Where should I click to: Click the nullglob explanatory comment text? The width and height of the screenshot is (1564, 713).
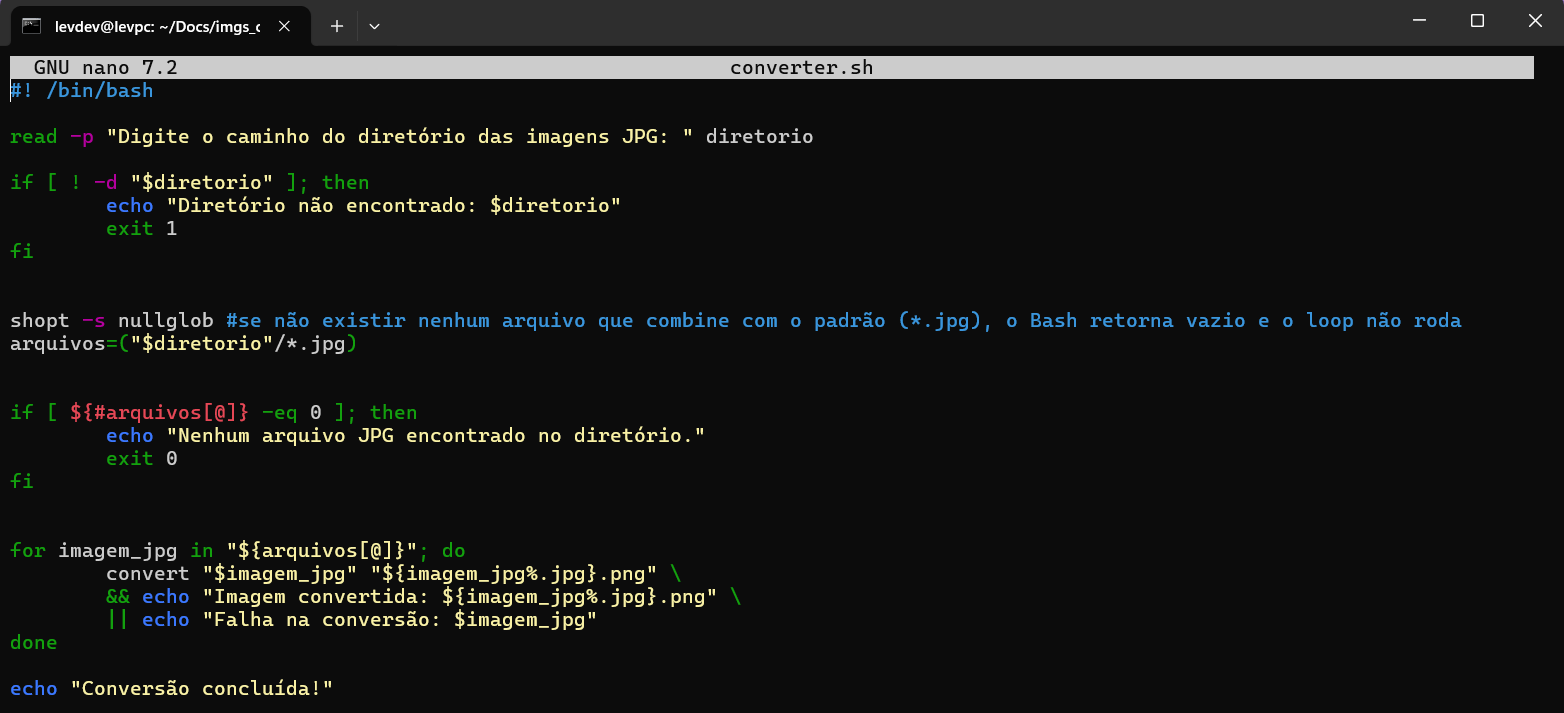tap(844, 321)
